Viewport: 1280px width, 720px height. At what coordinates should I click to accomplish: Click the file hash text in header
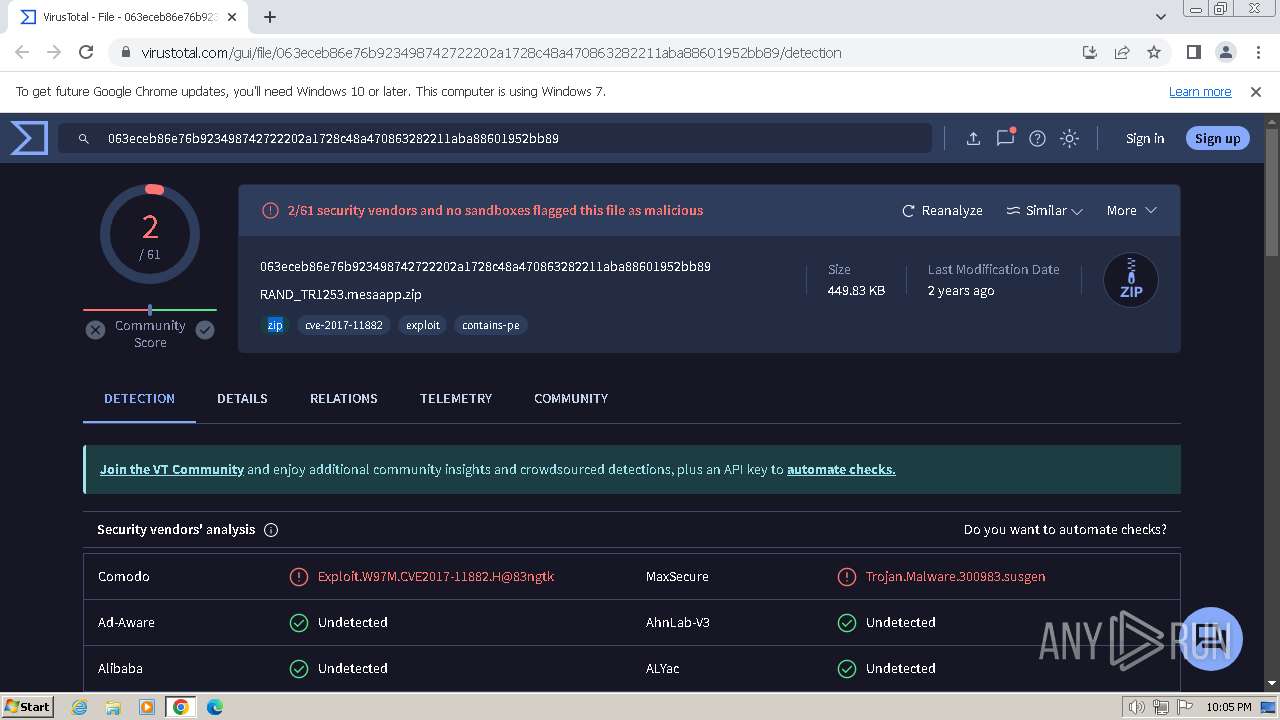pos(485,267)
